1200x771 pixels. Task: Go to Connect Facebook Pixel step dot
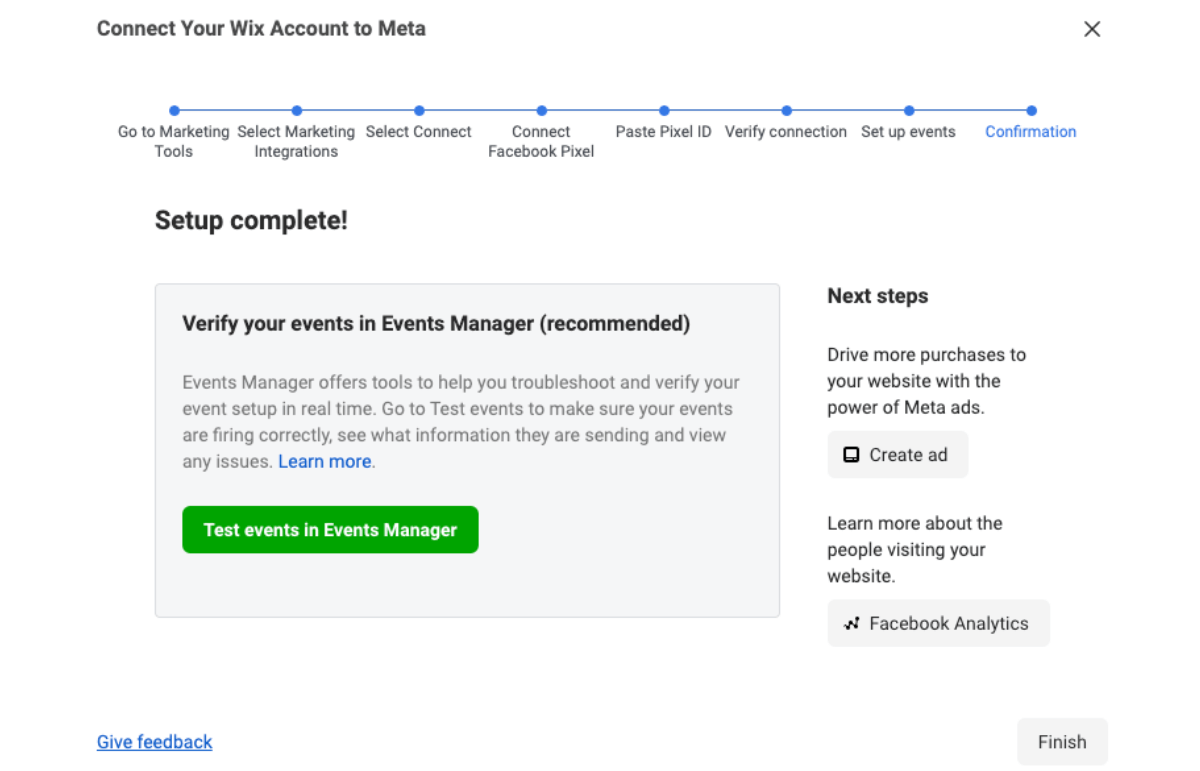pos(541,111)
